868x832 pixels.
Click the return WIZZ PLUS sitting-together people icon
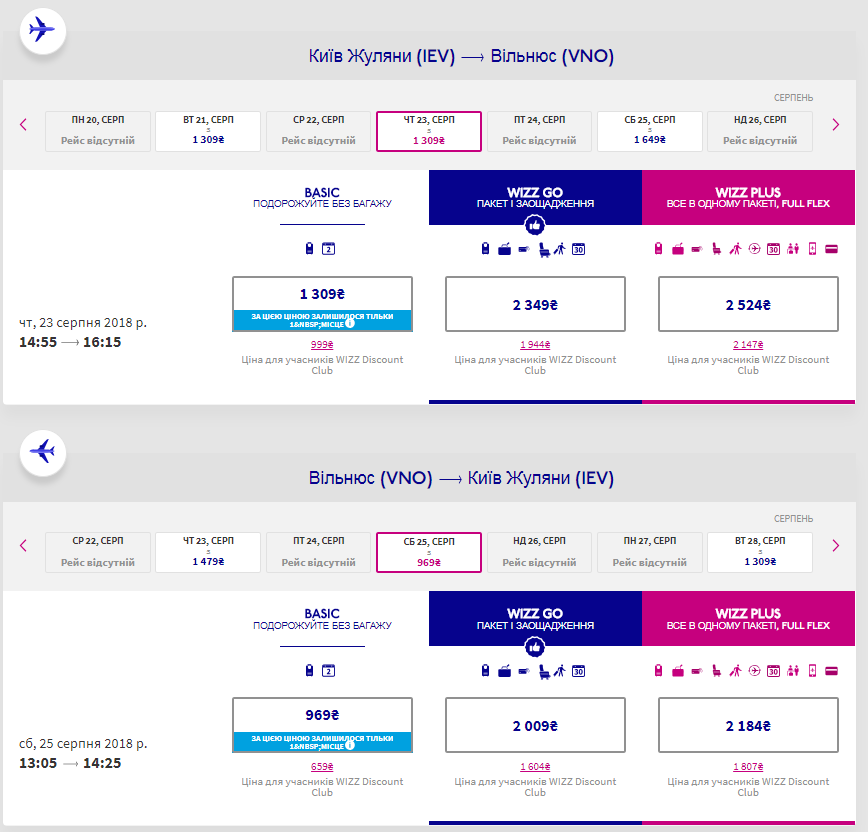(793, 670)
